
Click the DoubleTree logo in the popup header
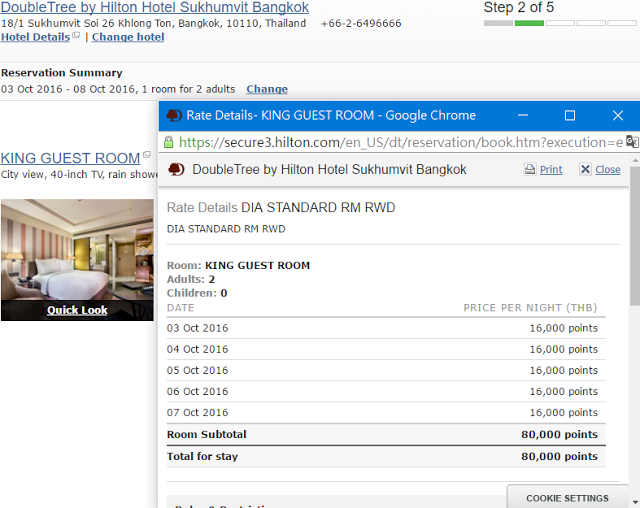point(177,169)
